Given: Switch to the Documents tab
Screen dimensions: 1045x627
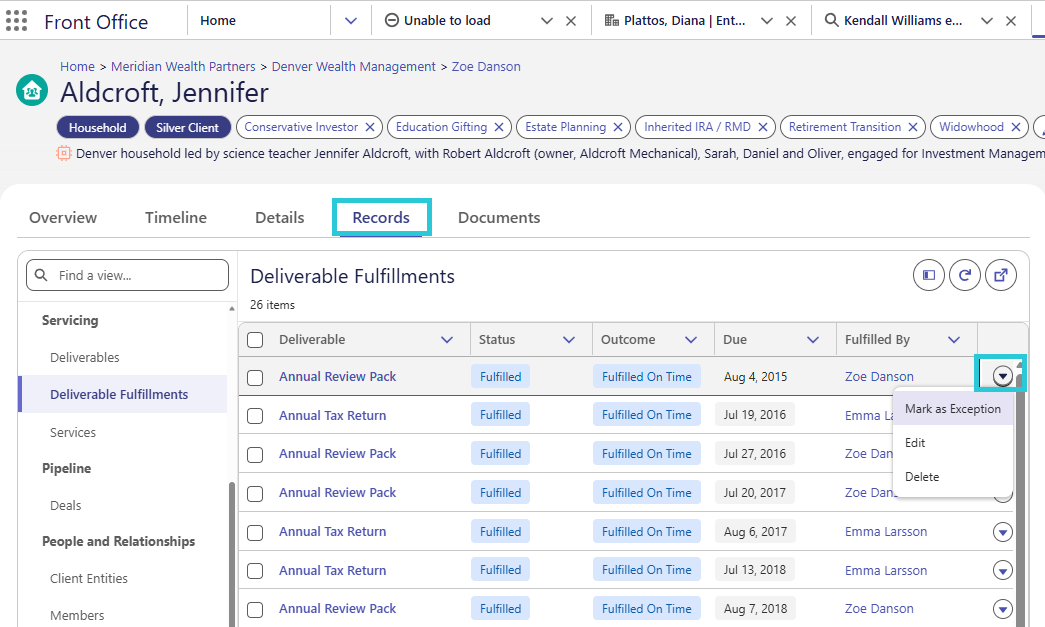Looking at the screenshot, I should pos(499,218).
